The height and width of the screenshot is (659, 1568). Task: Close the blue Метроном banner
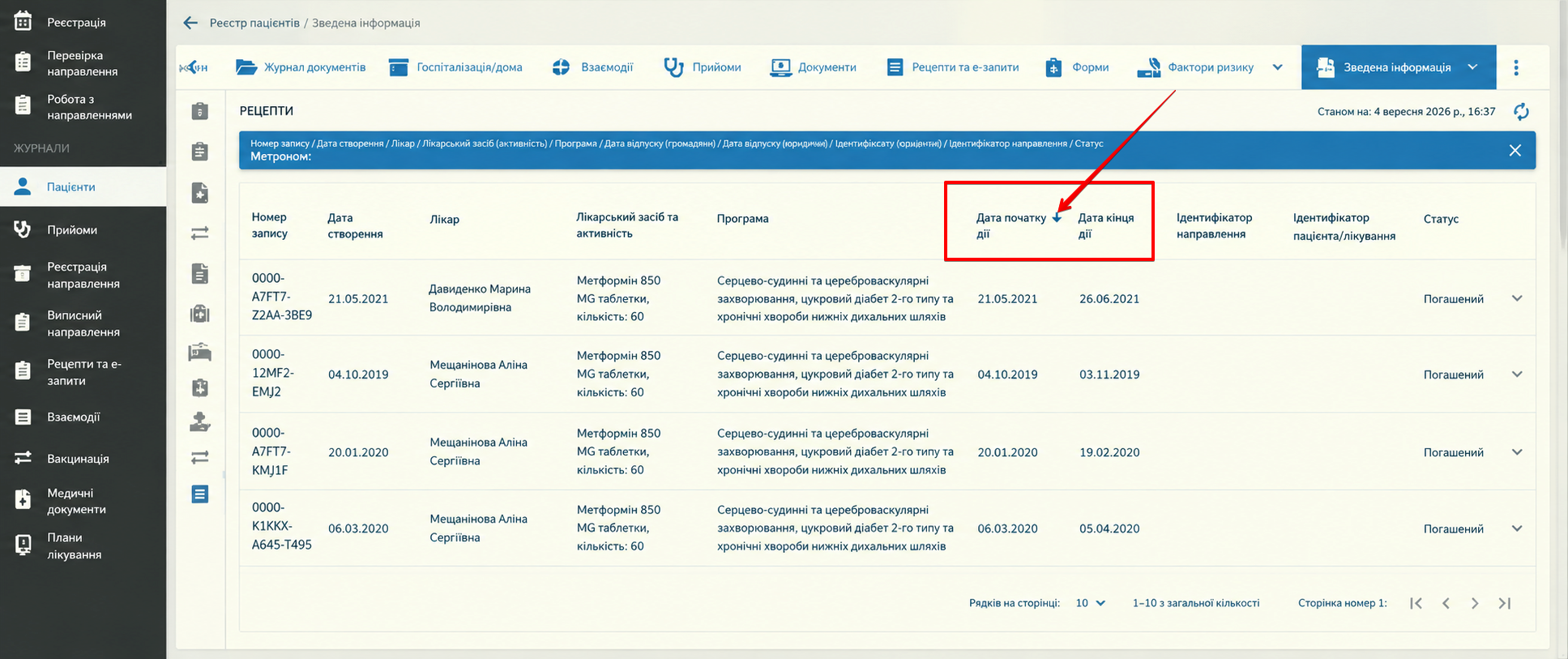pyautogui.click(x=1515, y=151)
